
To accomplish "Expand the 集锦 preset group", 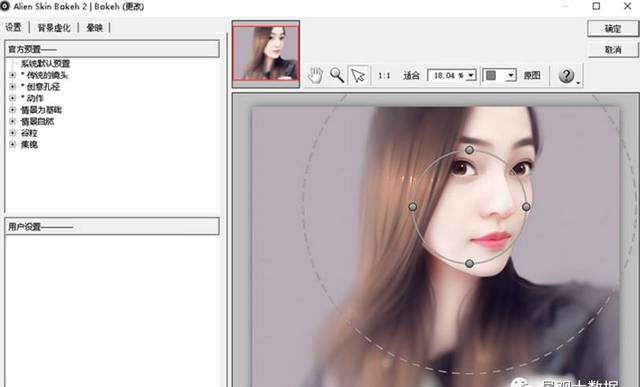I will pos(12,144).
